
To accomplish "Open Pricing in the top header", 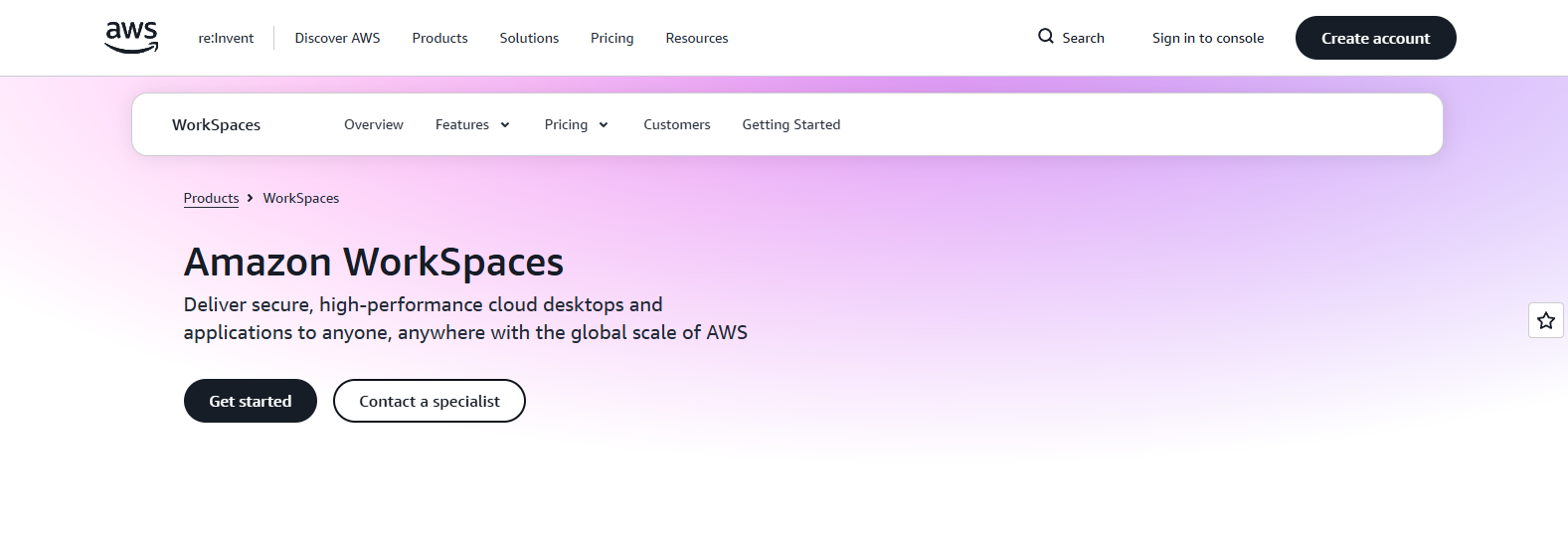I will (611, 38).
